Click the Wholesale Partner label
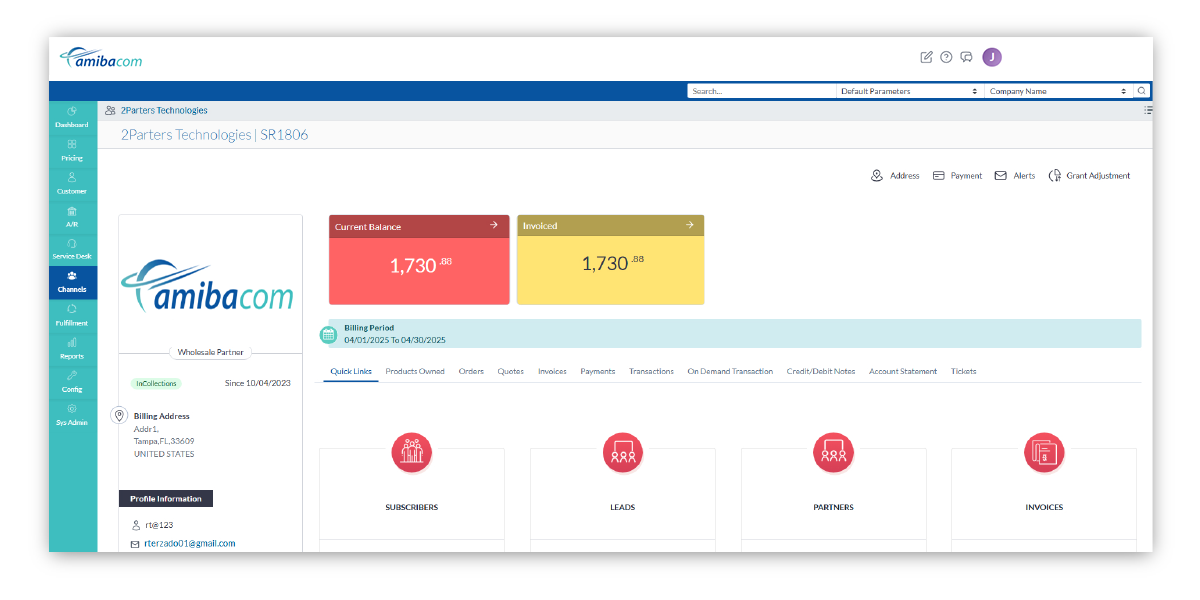Image resolution: width=1200 pixels, height=600 pixels. point(210,352)
